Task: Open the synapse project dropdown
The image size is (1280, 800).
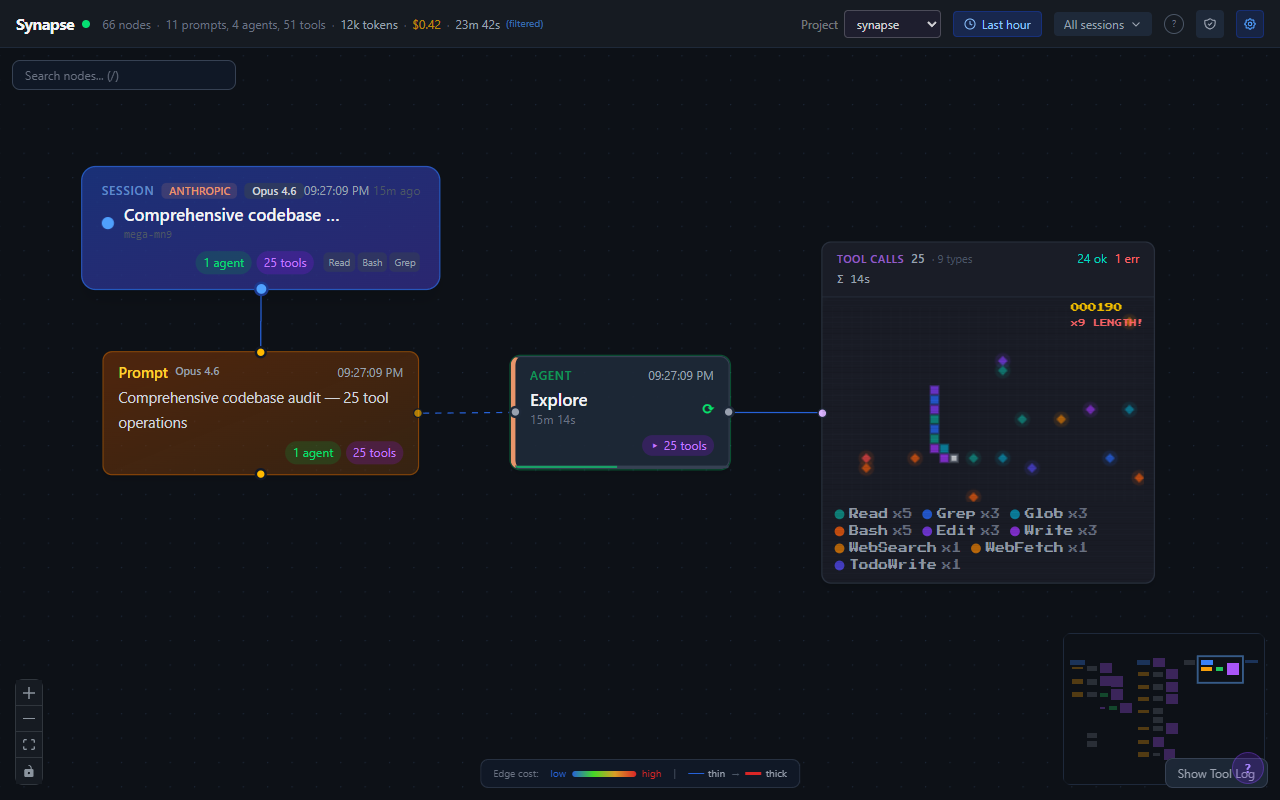Action: [x=892, y=24]
